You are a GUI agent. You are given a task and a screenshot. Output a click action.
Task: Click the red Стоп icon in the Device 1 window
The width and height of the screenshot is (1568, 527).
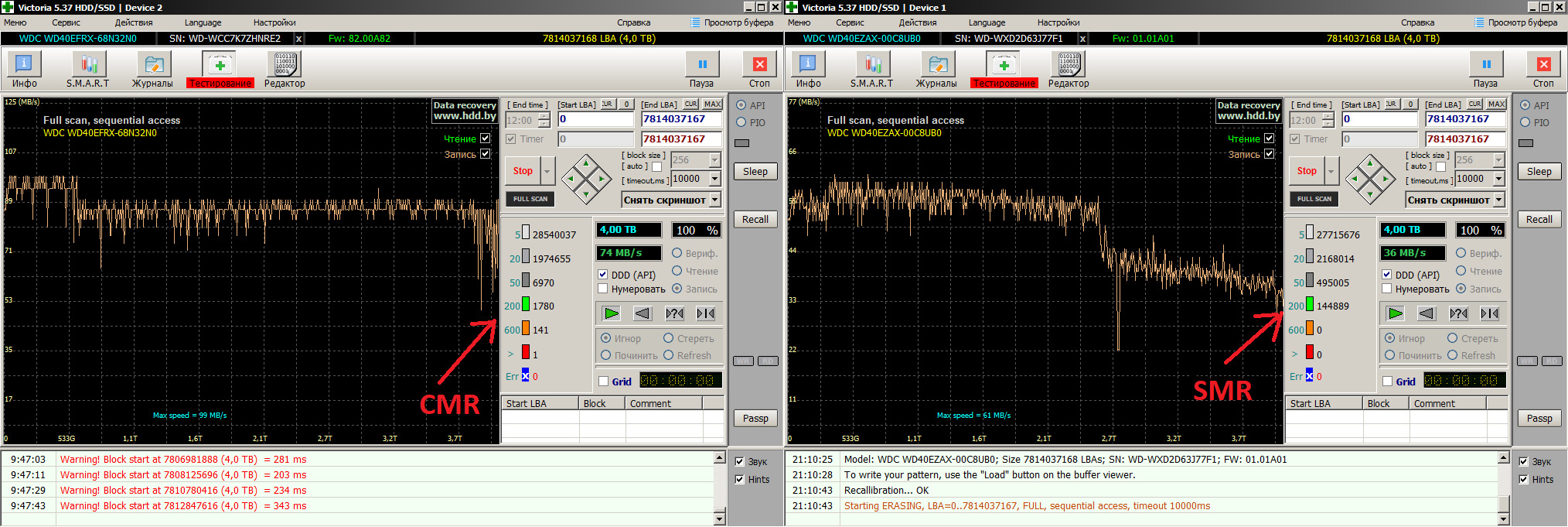click(x=1543, y=65)
